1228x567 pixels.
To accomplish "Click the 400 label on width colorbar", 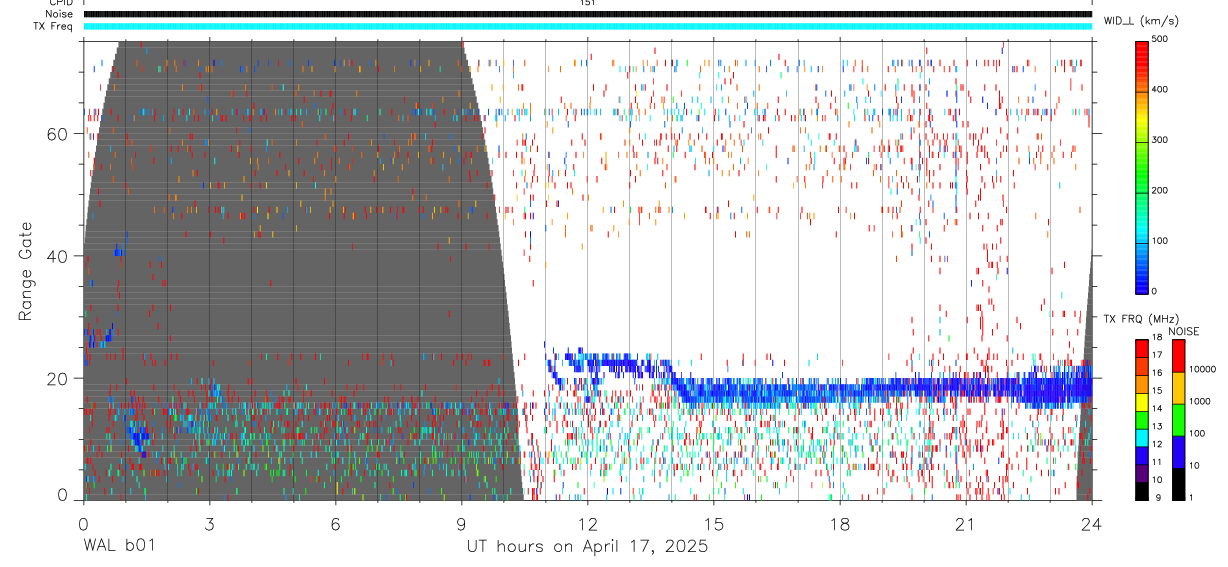I will [x=1160, y=90].
